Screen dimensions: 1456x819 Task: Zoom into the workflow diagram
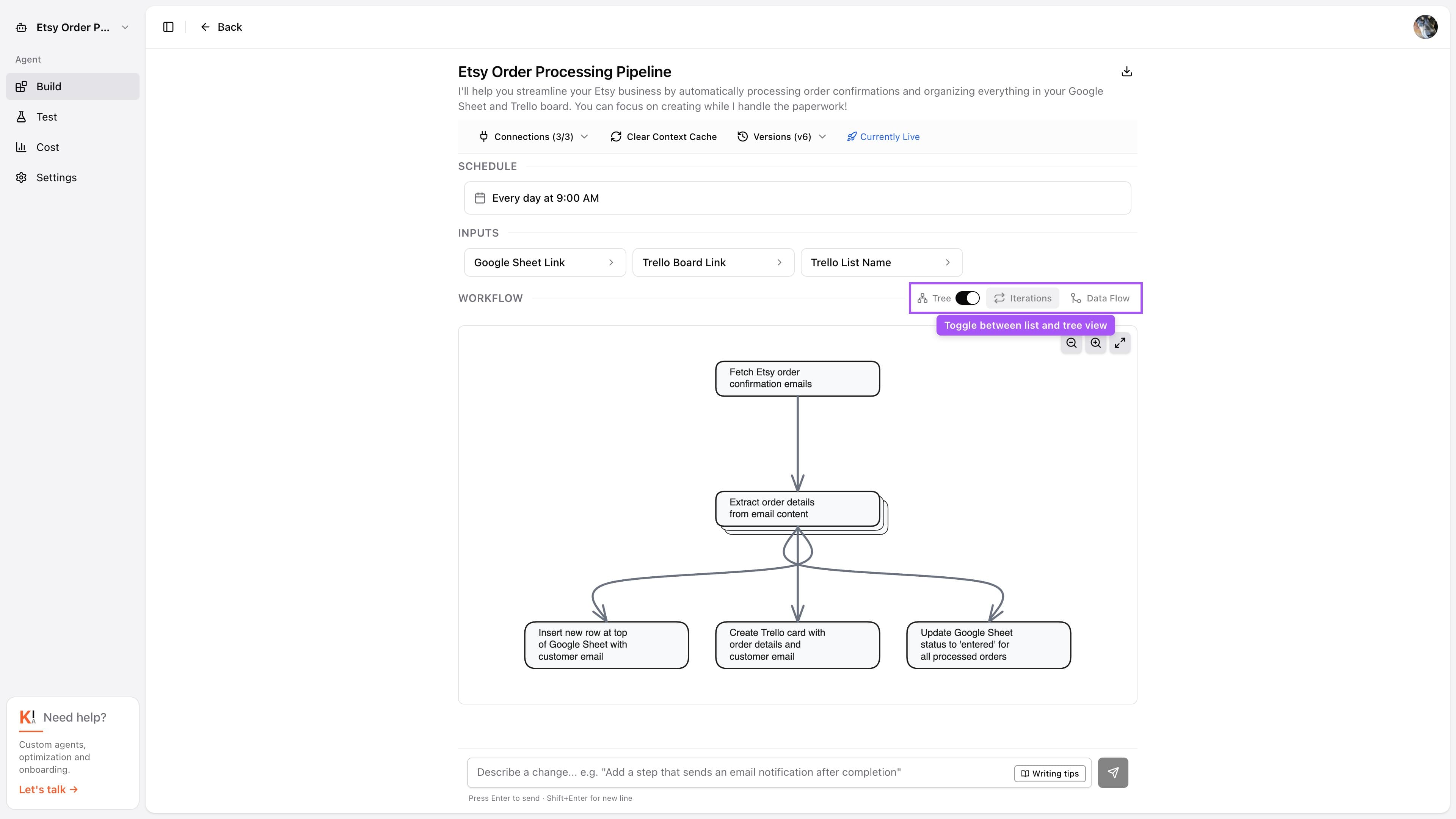(1095, 342)
